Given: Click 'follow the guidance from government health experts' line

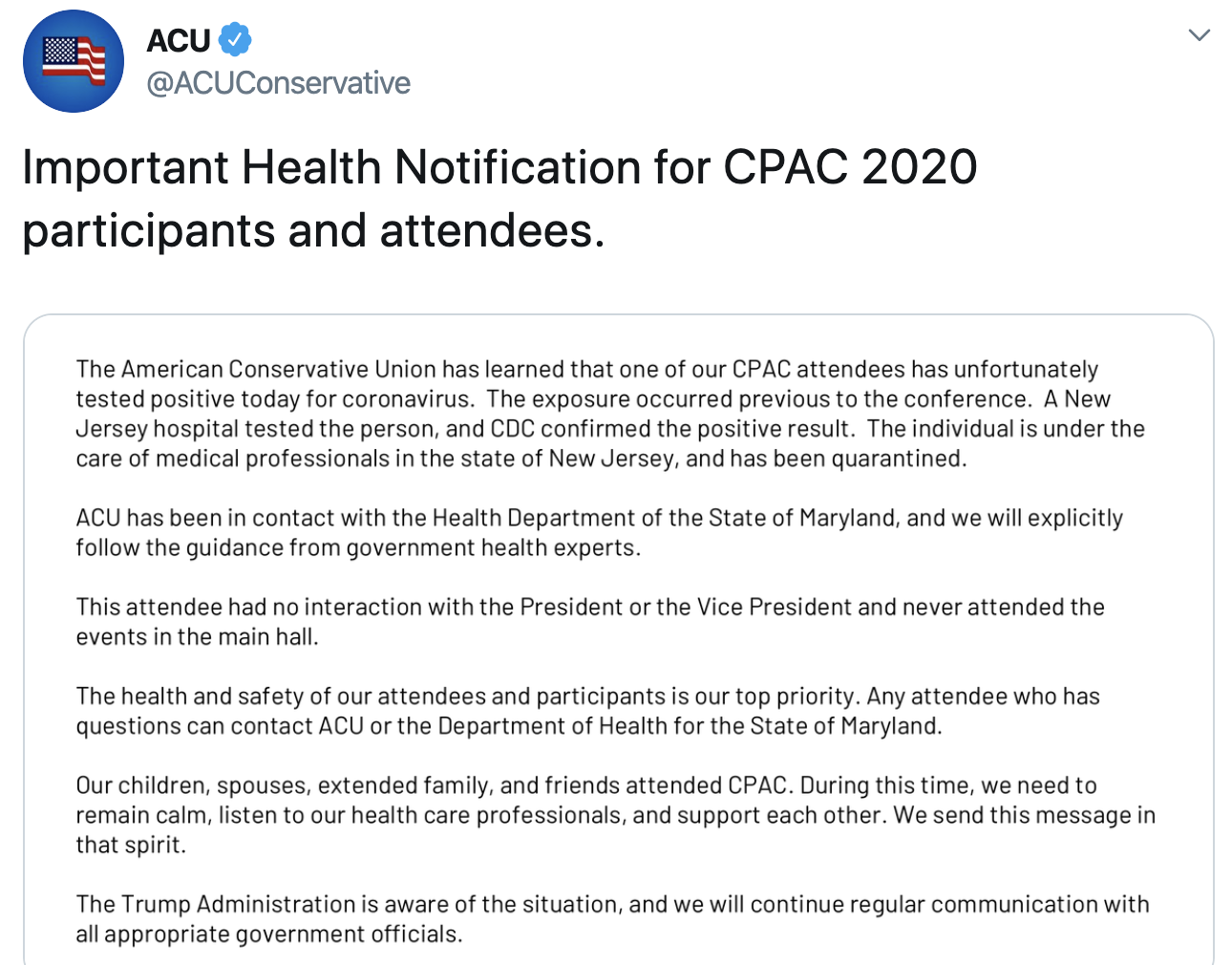Looking at the screenshot, I should click(x=358, y=548).
